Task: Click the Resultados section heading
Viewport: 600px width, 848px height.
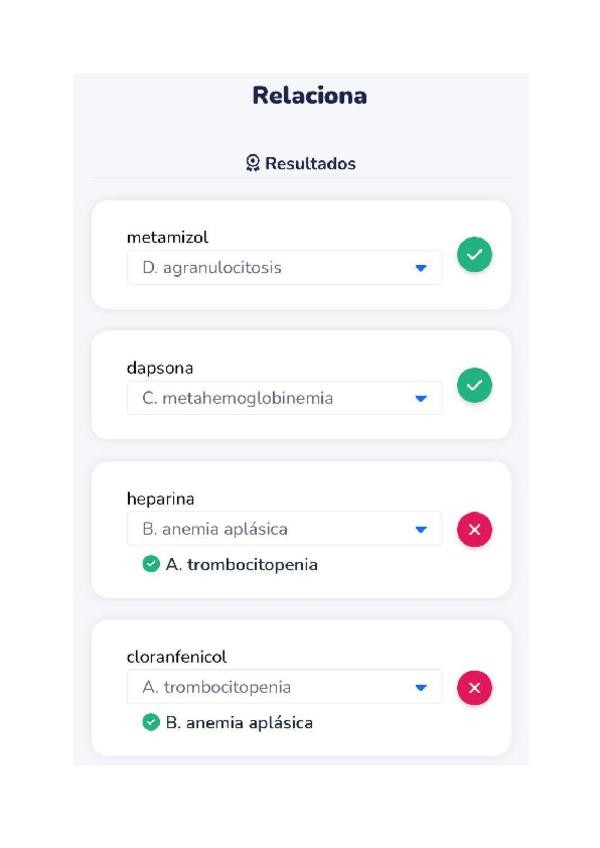Action: (310, 163)
